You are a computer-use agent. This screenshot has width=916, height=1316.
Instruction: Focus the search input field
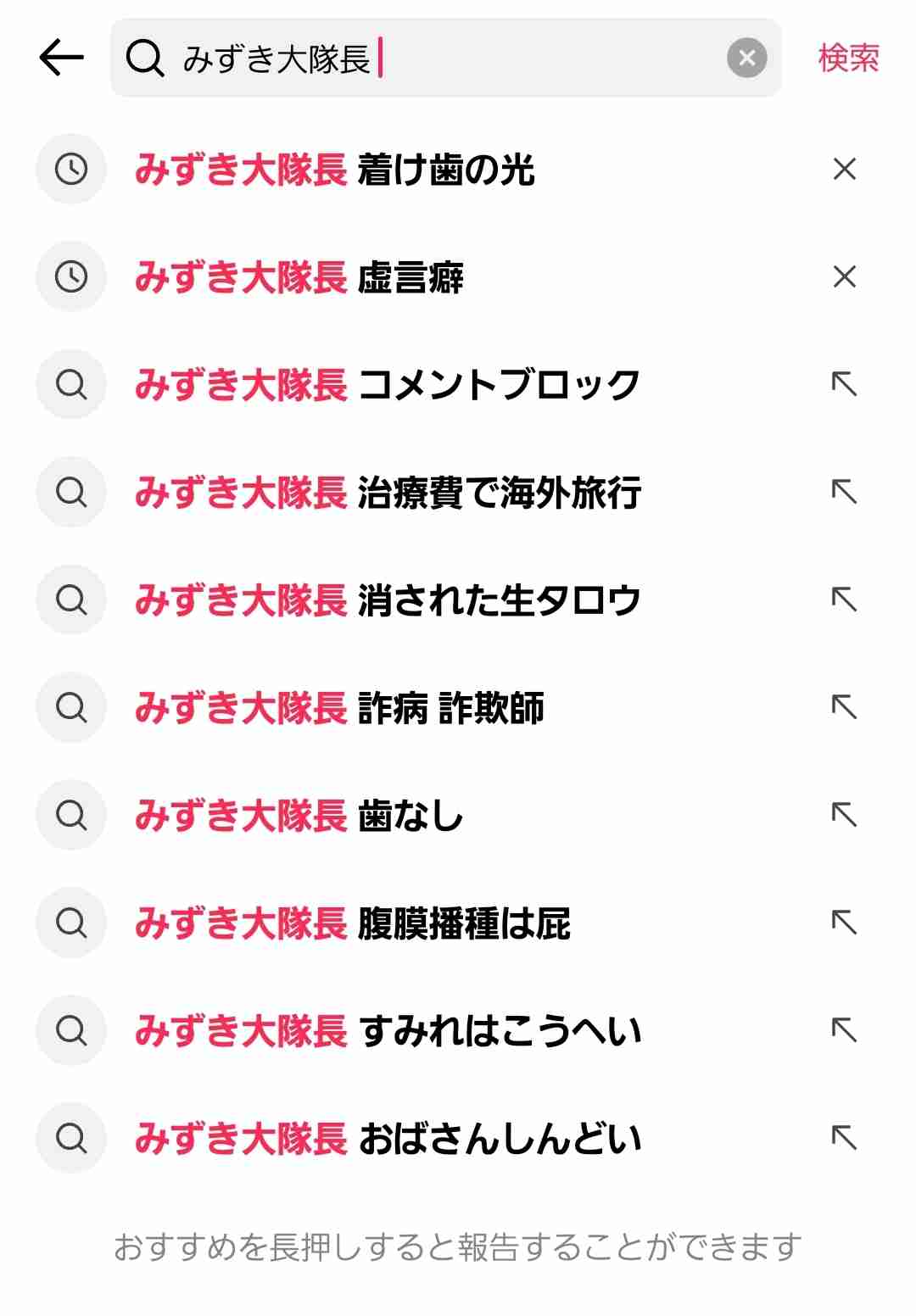tap(509, 58)
